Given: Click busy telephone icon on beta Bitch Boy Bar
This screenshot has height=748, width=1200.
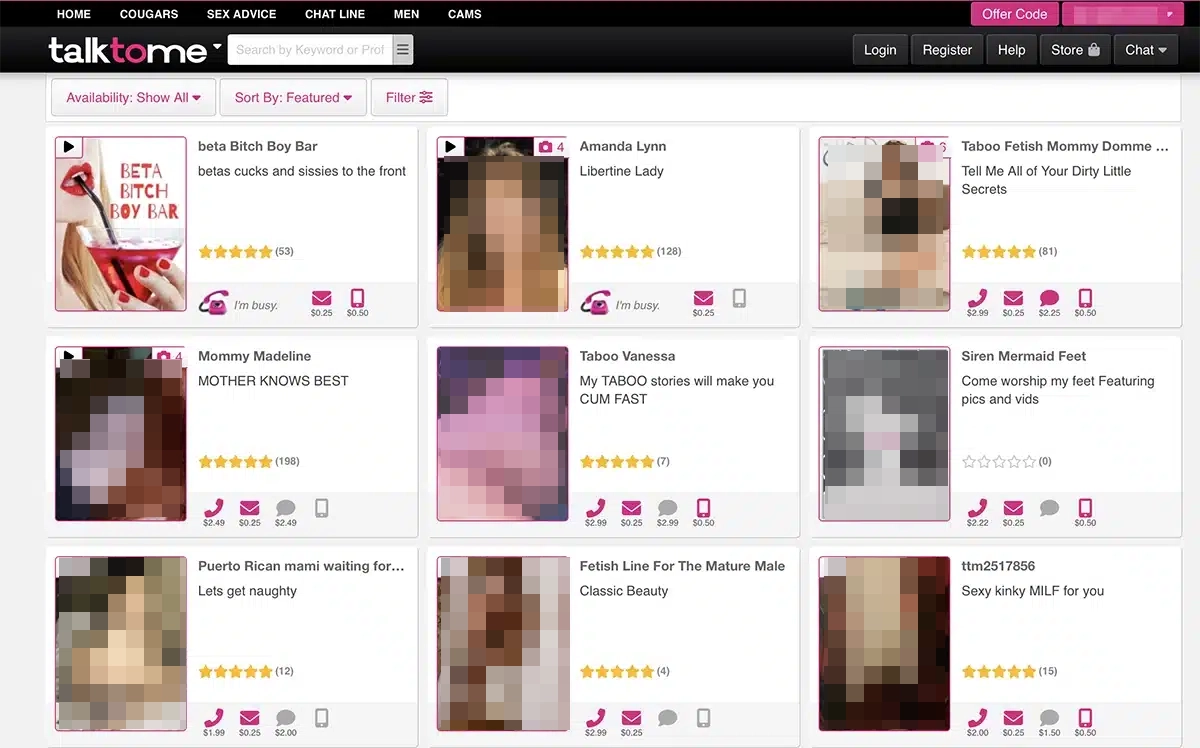Looking at the screenshot, I should pos(213,303).
